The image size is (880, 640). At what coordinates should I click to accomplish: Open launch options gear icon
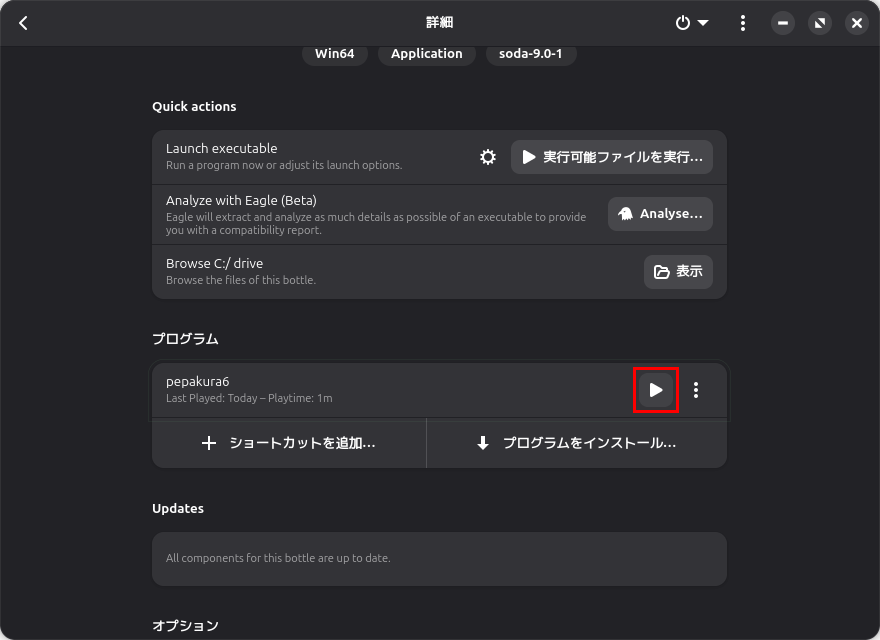[x=488, y=157]
